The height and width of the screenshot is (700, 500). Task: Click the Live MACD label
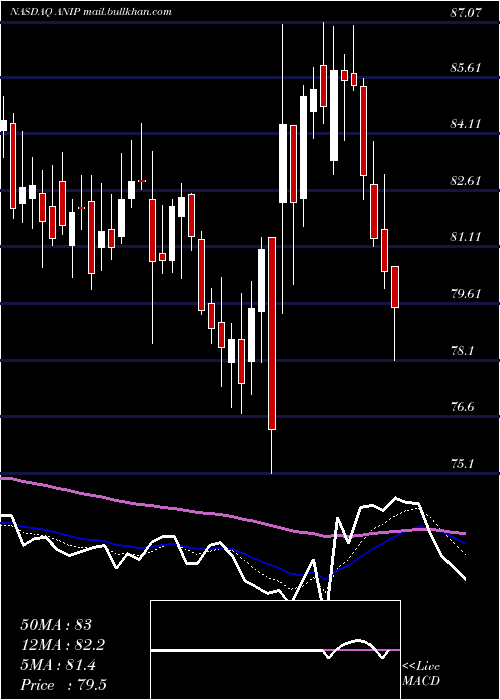pos(421,674)
